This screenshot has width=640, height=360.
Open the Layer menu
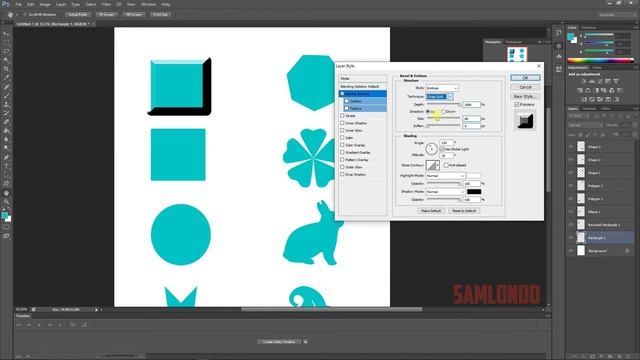pos(61,4)
